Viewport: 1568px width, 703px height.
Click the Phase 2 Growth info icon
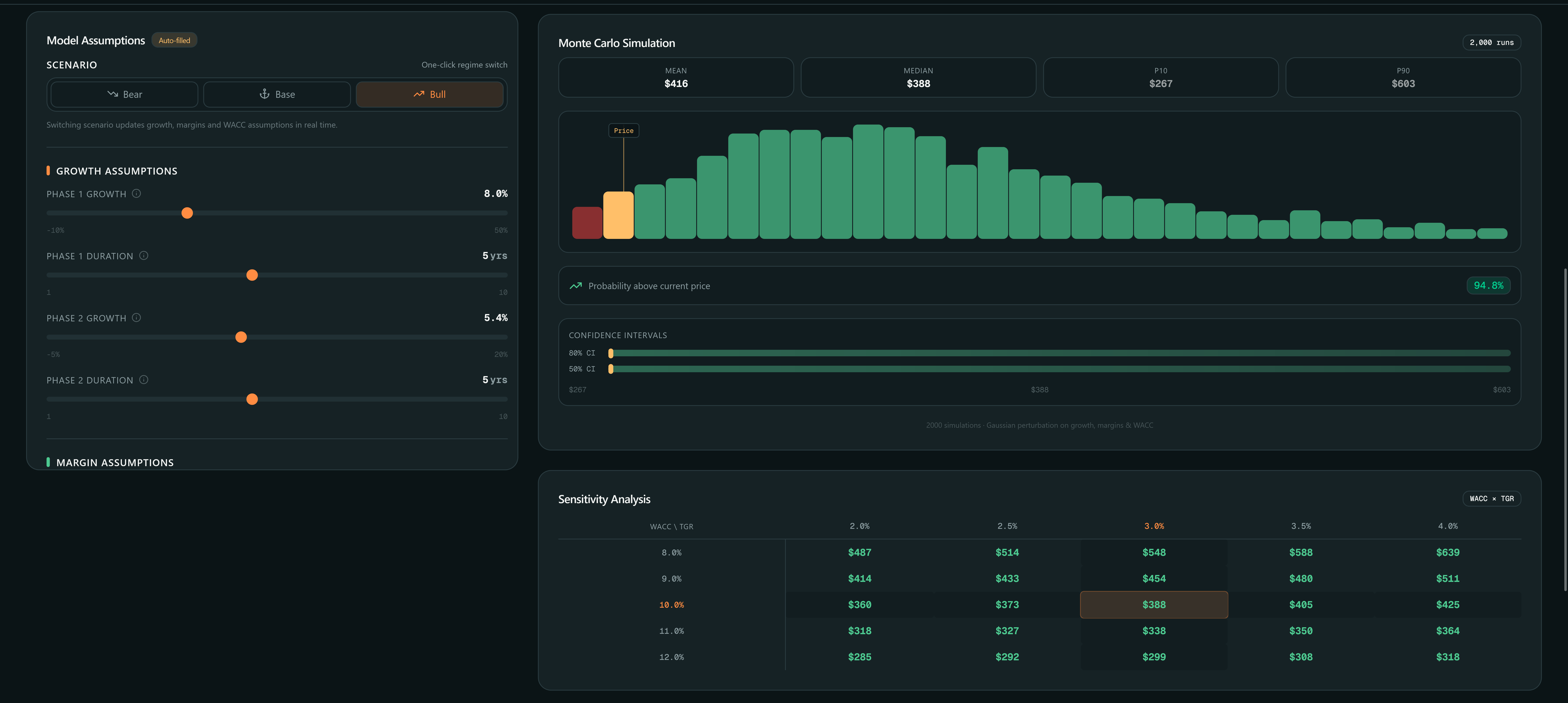pos(136,318)
